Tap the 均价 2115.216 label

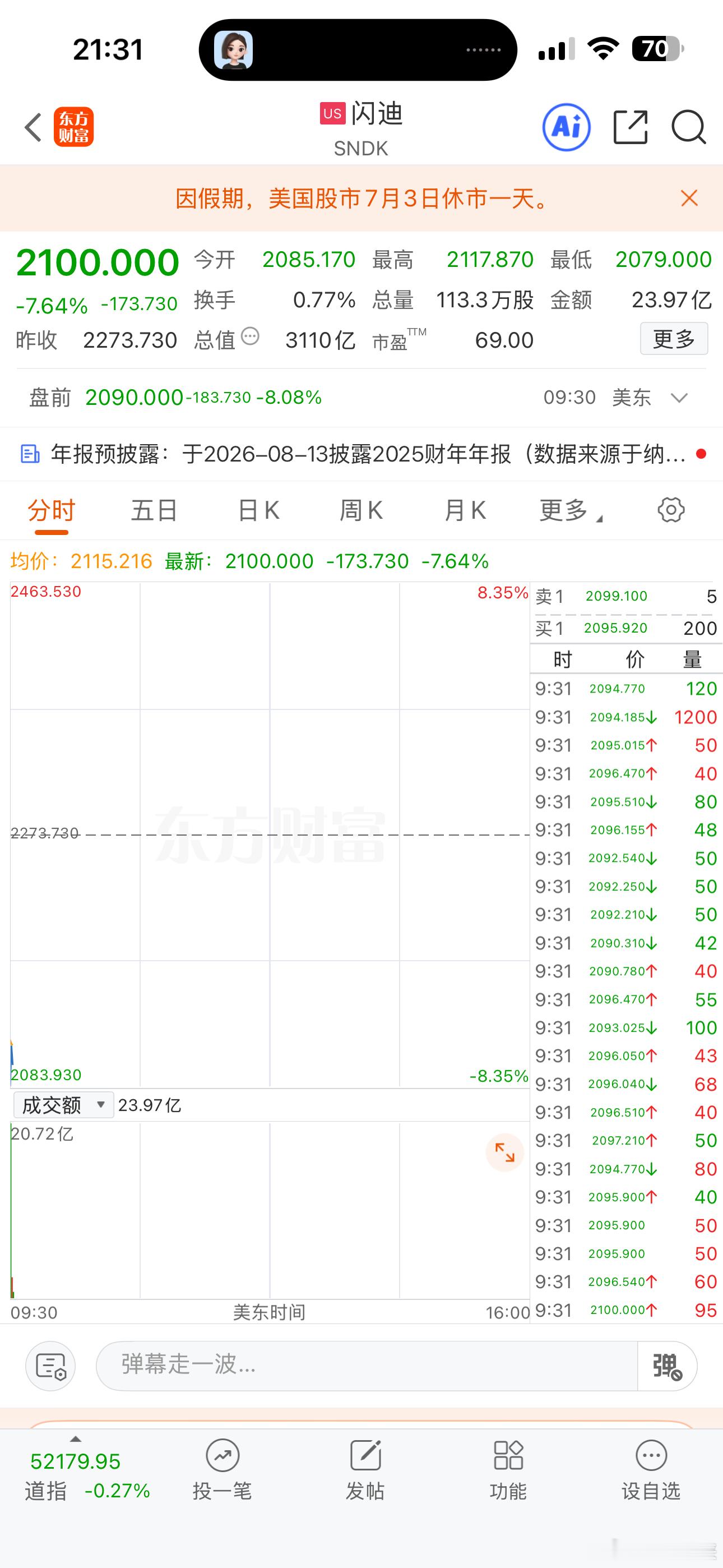click(x=81, y=561)
